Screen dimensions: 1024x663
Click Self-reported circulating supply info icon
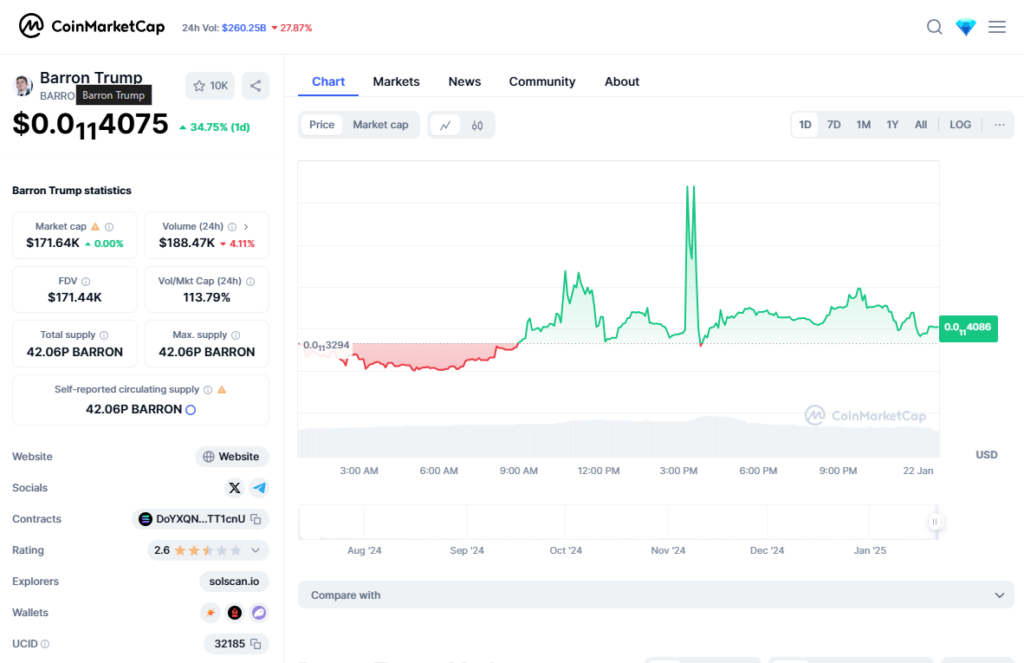208,390
